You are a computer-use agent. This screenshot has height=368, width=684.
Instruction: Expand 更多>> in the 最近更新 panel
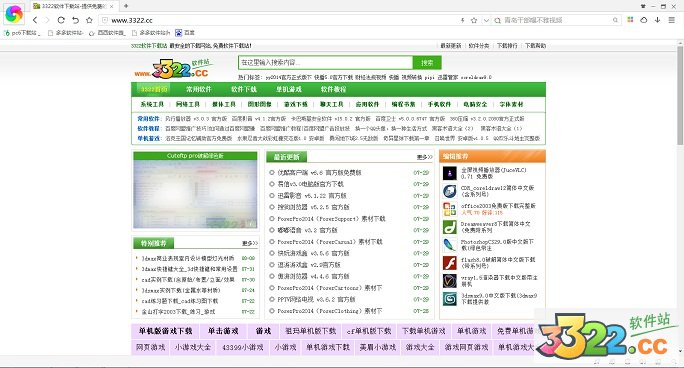[424, 157]
